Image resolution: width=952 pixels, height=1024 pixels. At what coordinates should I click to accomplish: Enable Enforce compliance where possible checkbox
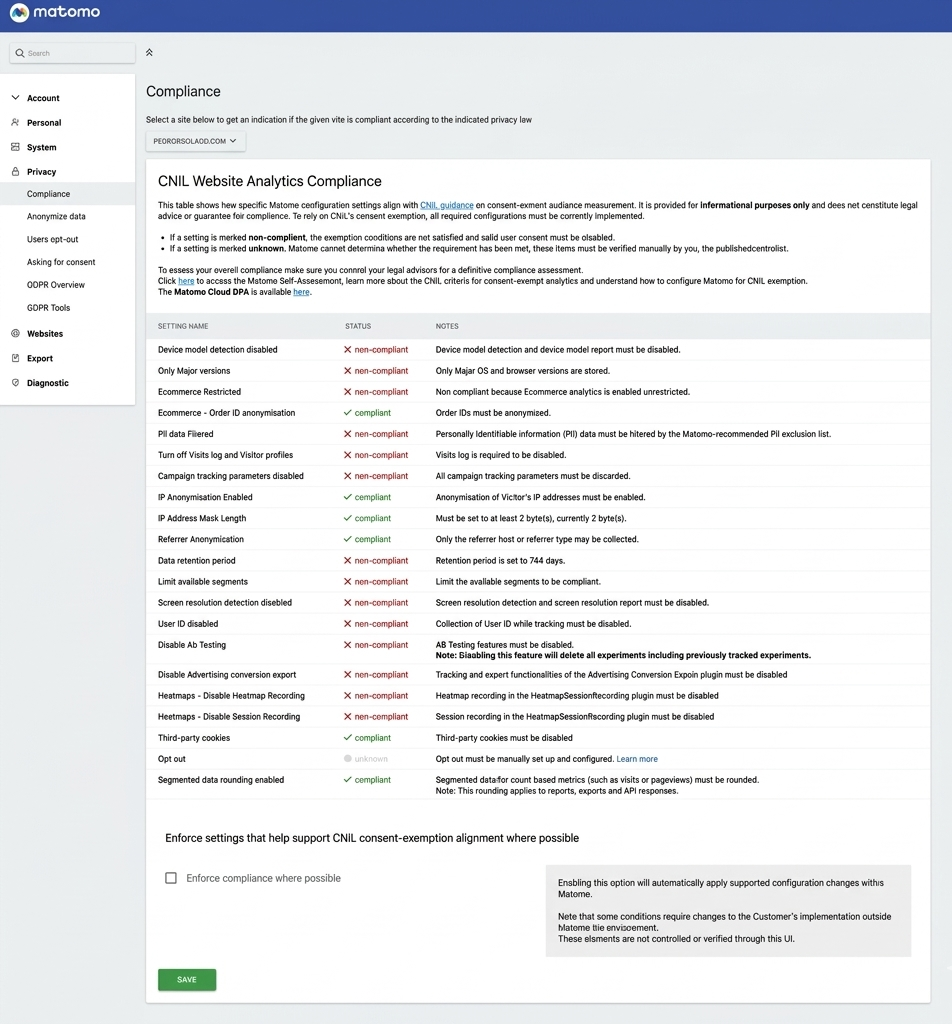point(171,878)
